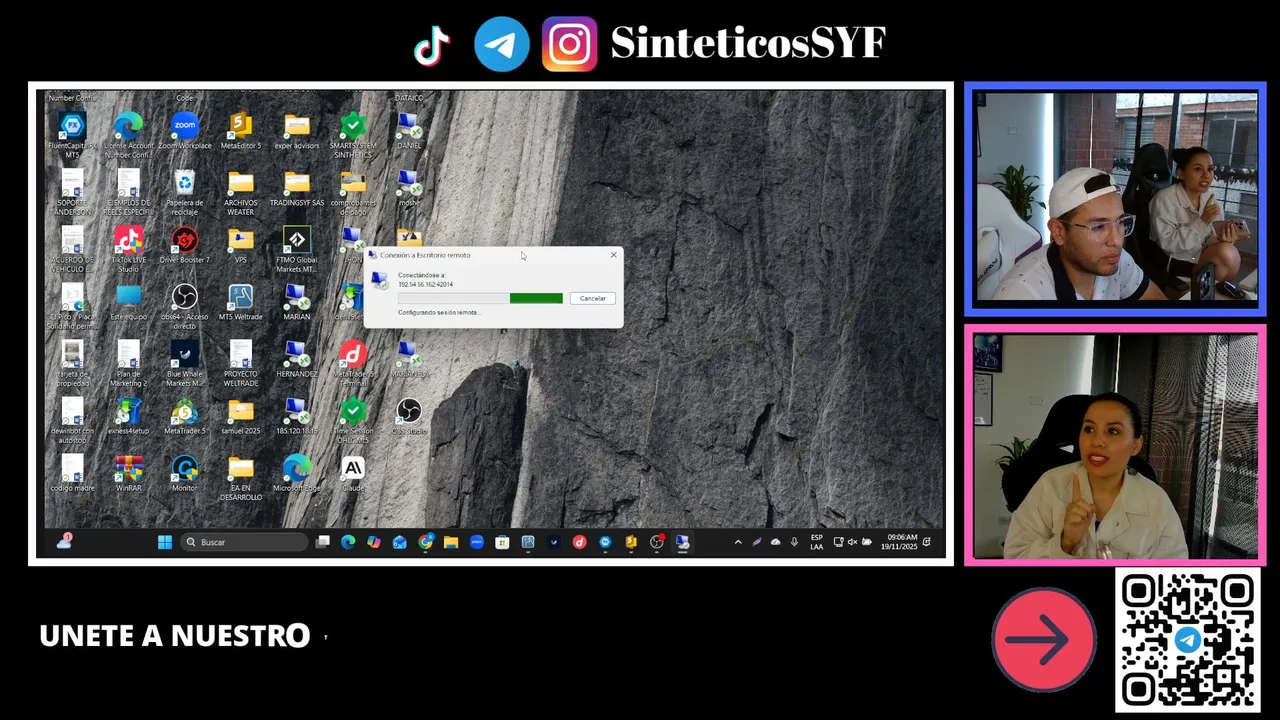Click Cancelar in the remote desktop dialog
This screenshot has width=1280, height=720.
pos(592,298)
